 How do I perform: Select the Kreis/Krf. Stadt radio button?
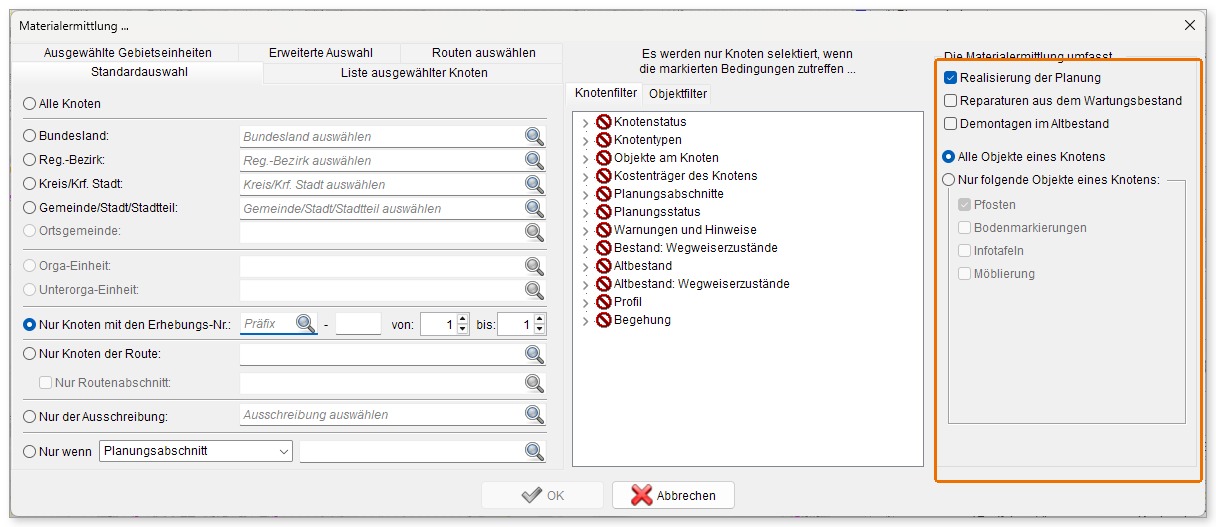[30, 184]
